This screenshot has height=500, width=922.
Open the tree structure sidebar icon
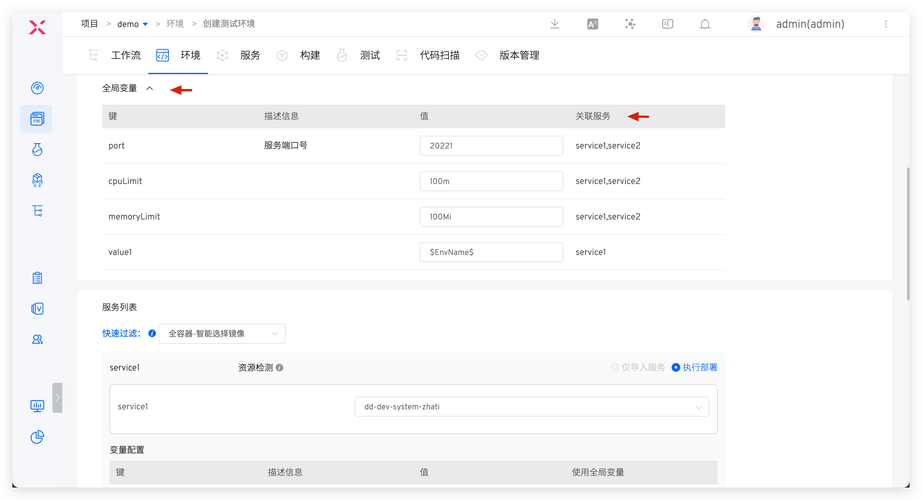(37, 211)
